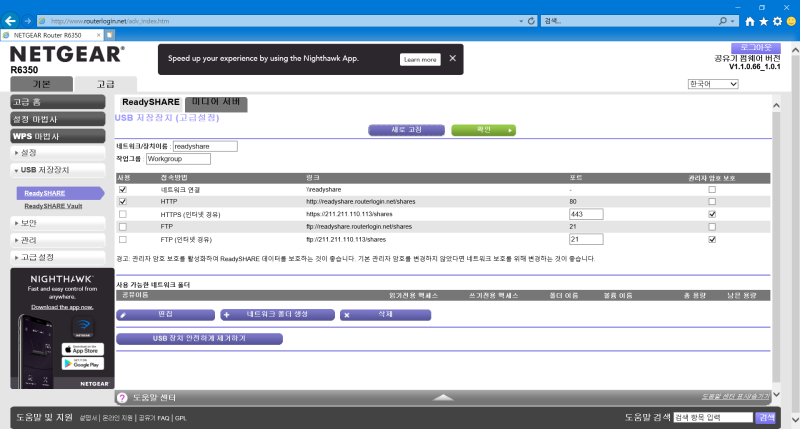The image size is (800, 429).
Task: Click the browser forward arrow
Action: point(28,21)
